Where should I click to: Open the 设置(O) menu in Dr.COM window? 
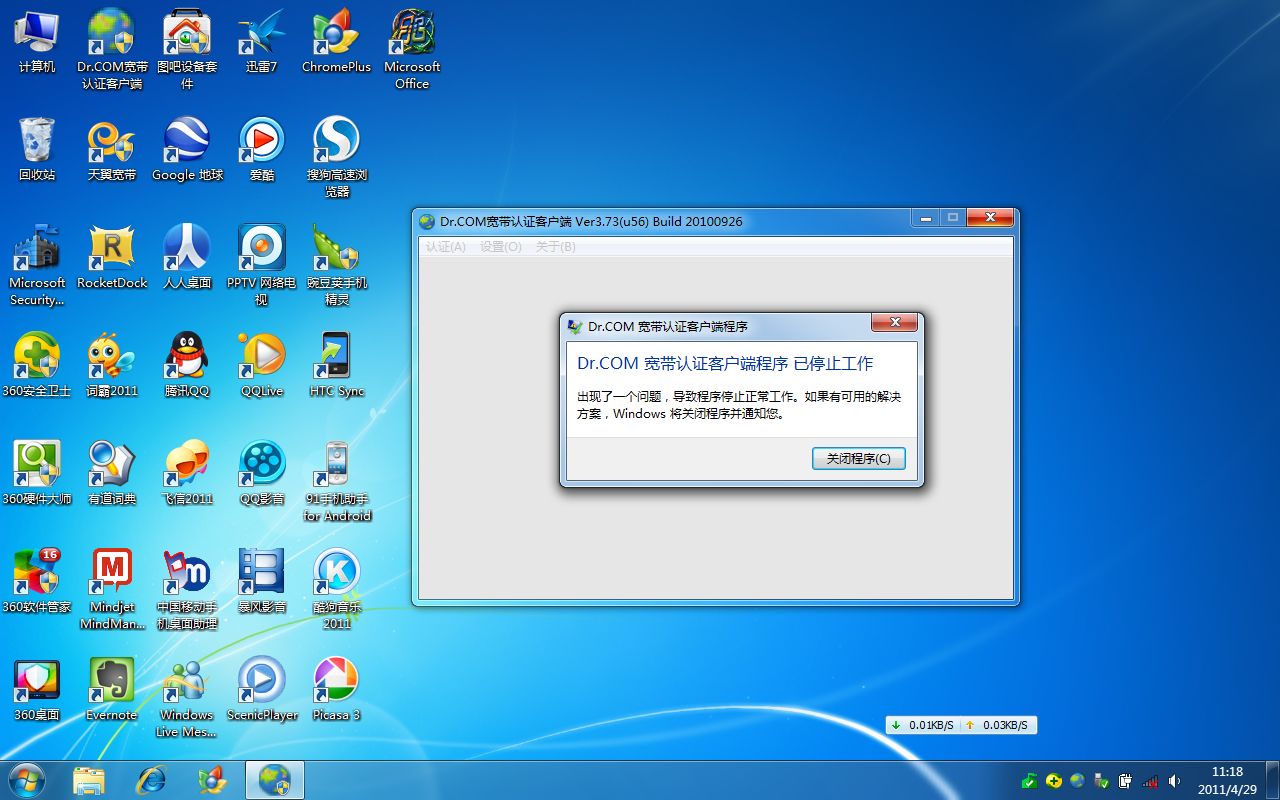(x=500, y=246)
